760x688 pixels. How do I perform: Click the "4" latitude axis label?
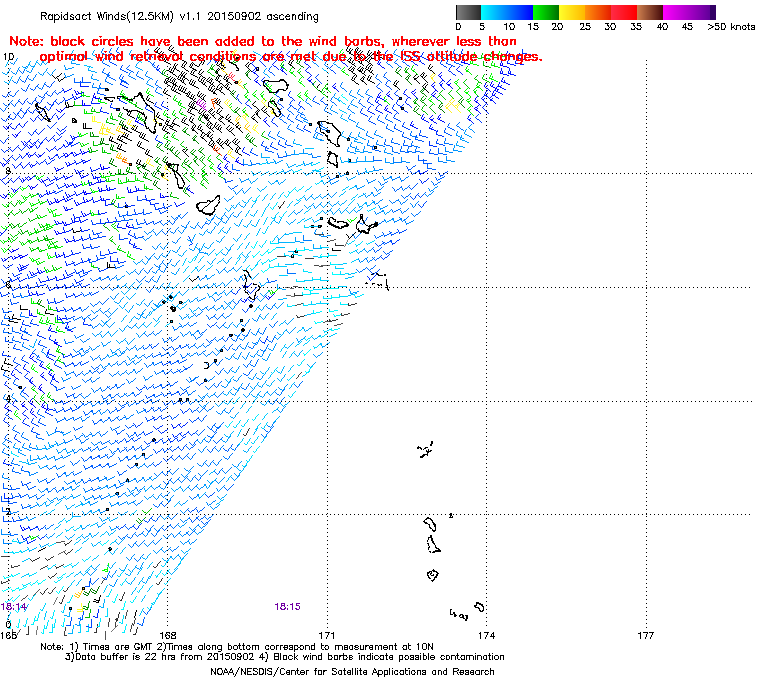coord(8,399)
